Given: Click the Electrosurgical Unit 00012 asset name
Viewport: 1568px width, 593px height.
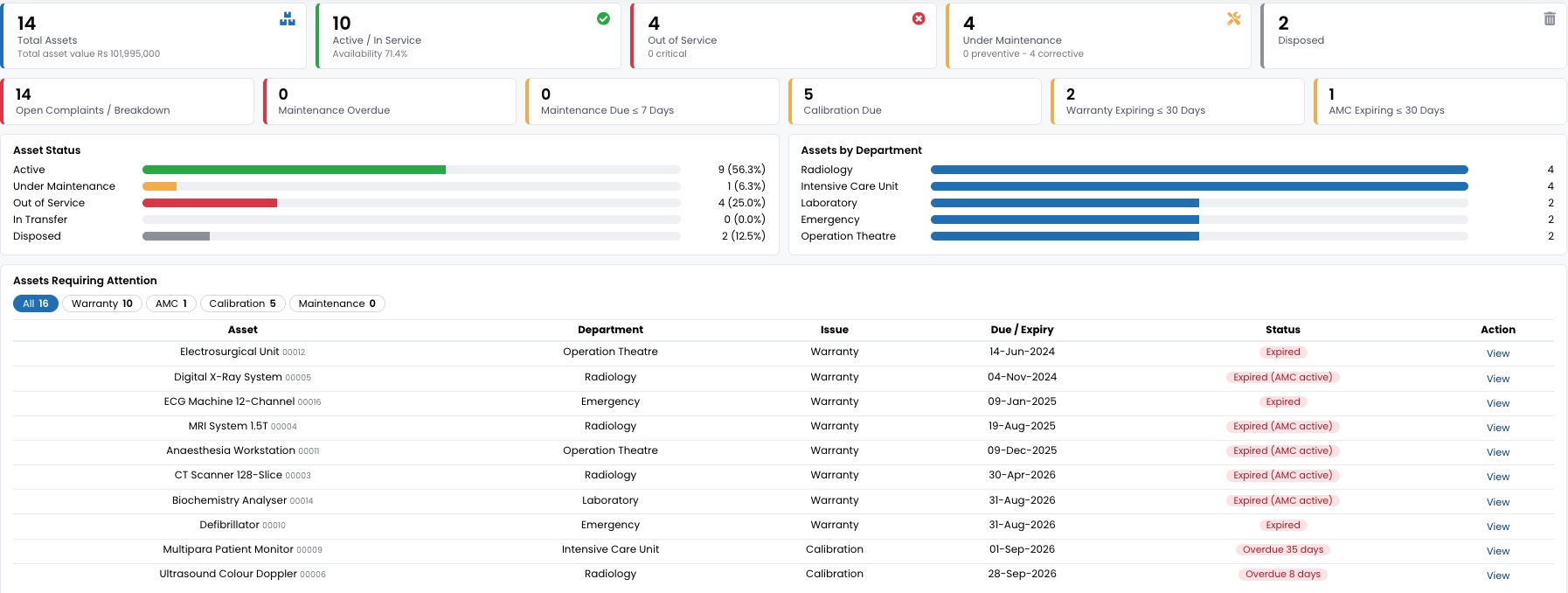Looking at the screenshot, I should coord(243,352).
